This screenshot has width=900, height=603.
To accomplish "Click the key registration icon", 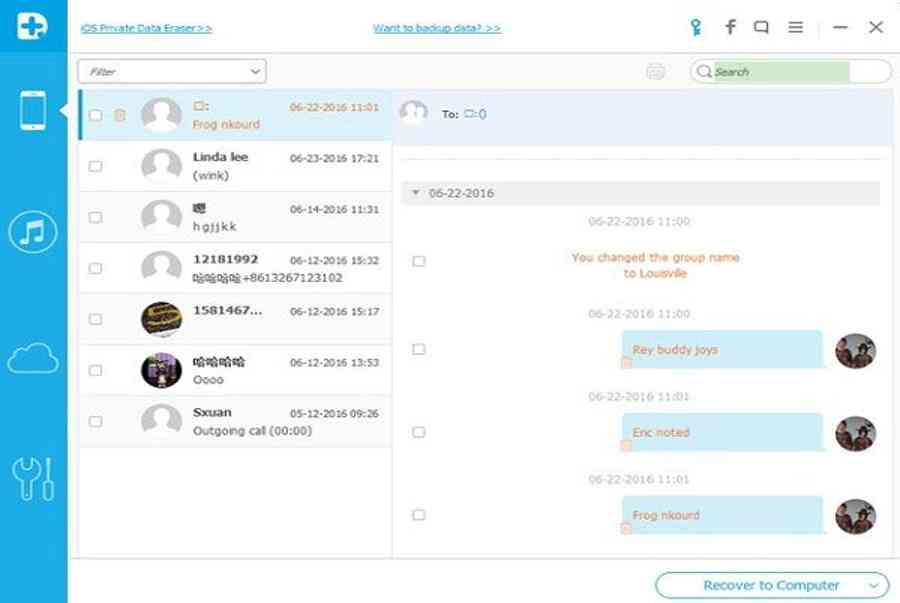I will tap(696, 28).
